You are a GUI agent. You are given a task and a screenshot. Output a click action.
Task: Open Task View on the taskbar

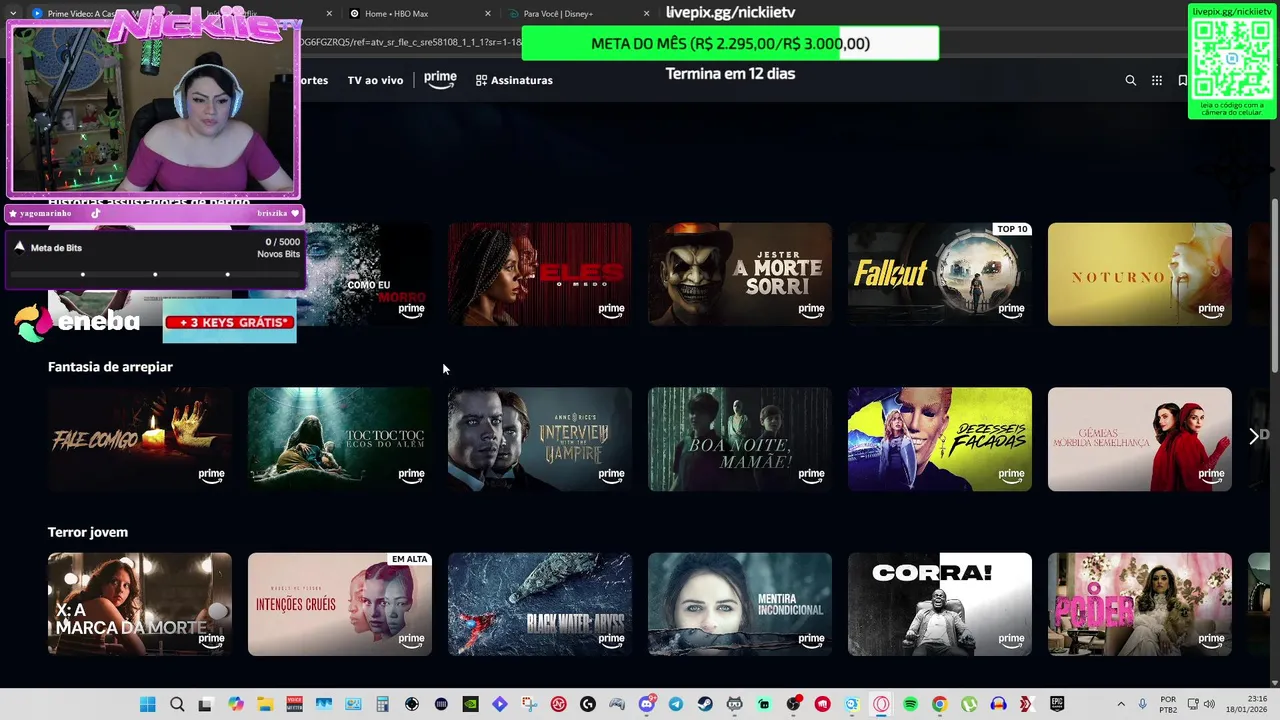coord(205,704)
